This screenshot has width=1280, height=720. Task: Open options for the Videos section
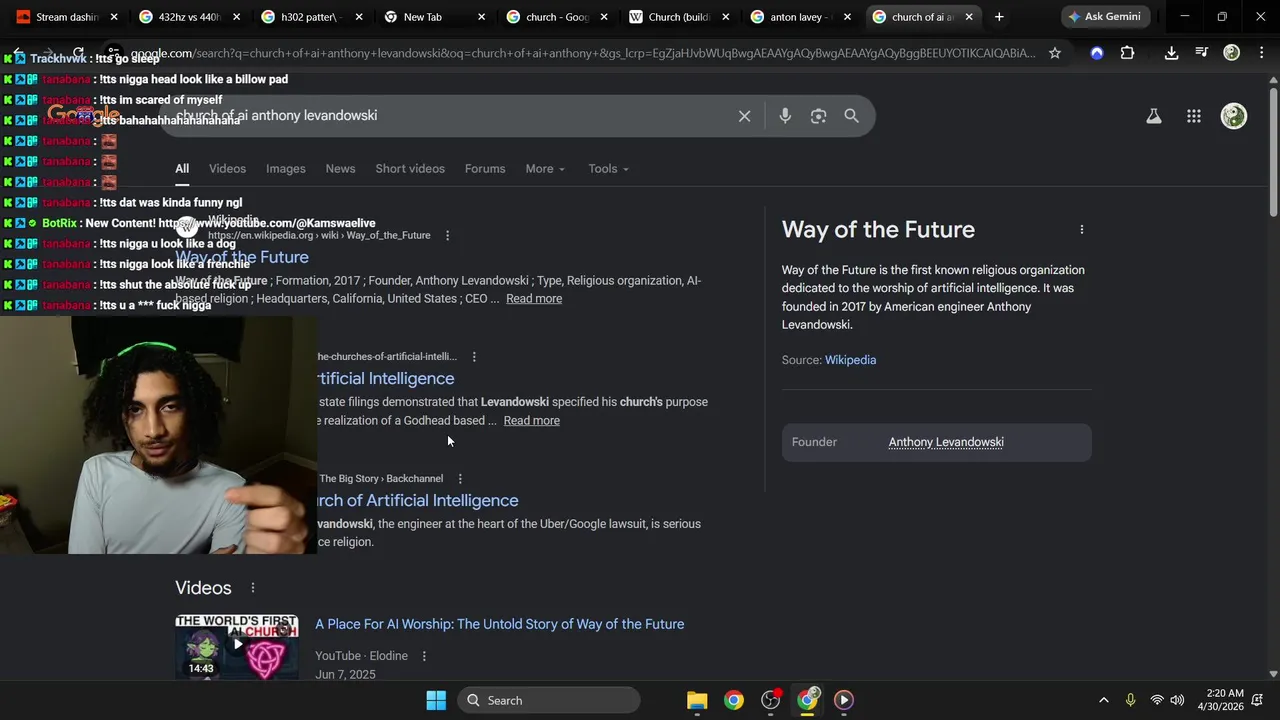click(252, 588)
